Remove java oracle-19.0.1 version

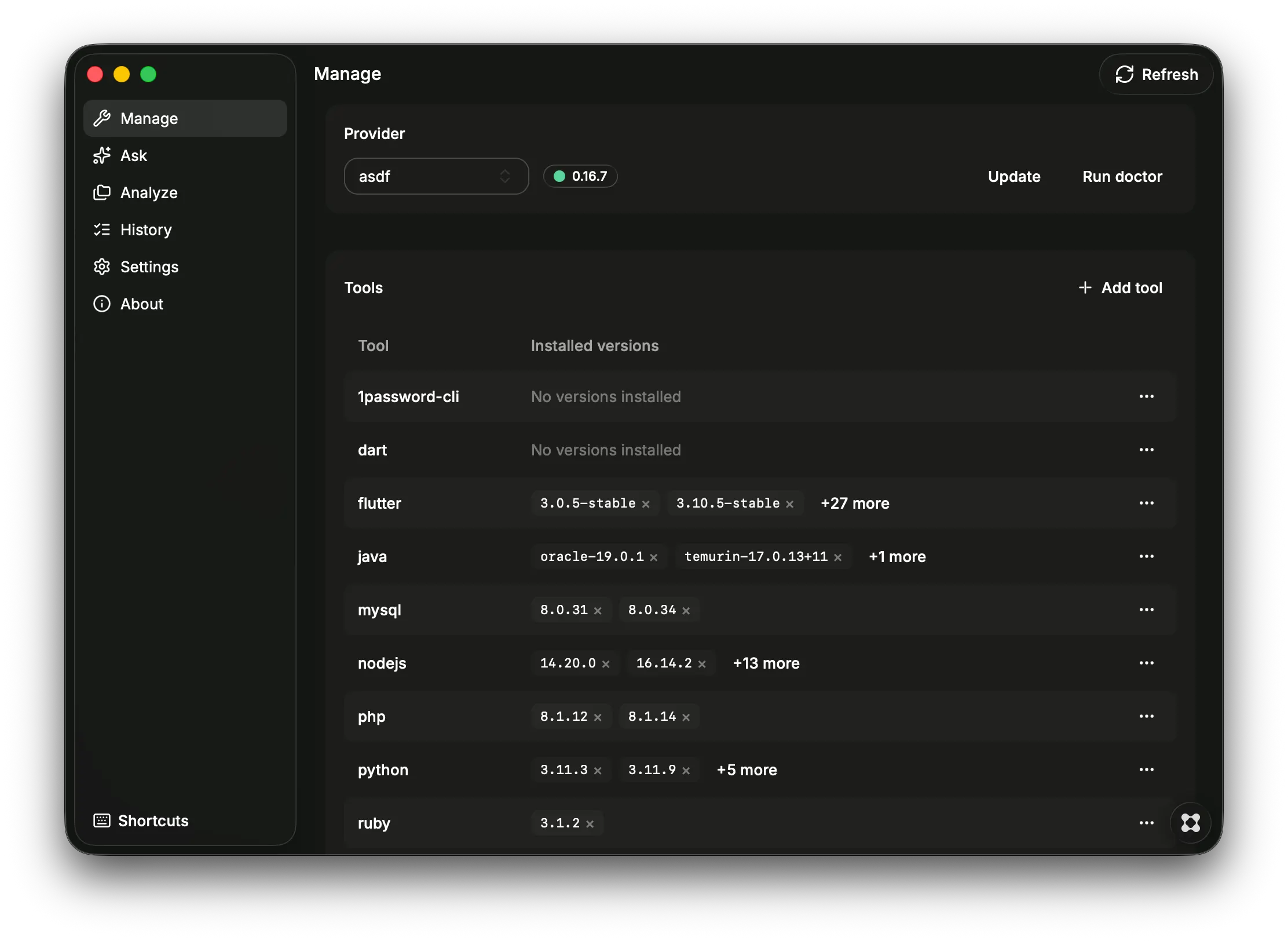coord(653,557)
